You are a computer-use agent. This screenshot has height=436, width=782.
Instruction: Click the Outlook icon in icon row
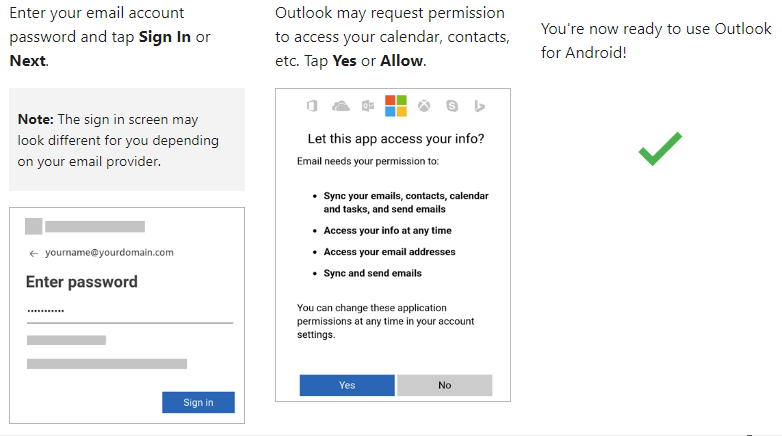[x=368, y=106]
